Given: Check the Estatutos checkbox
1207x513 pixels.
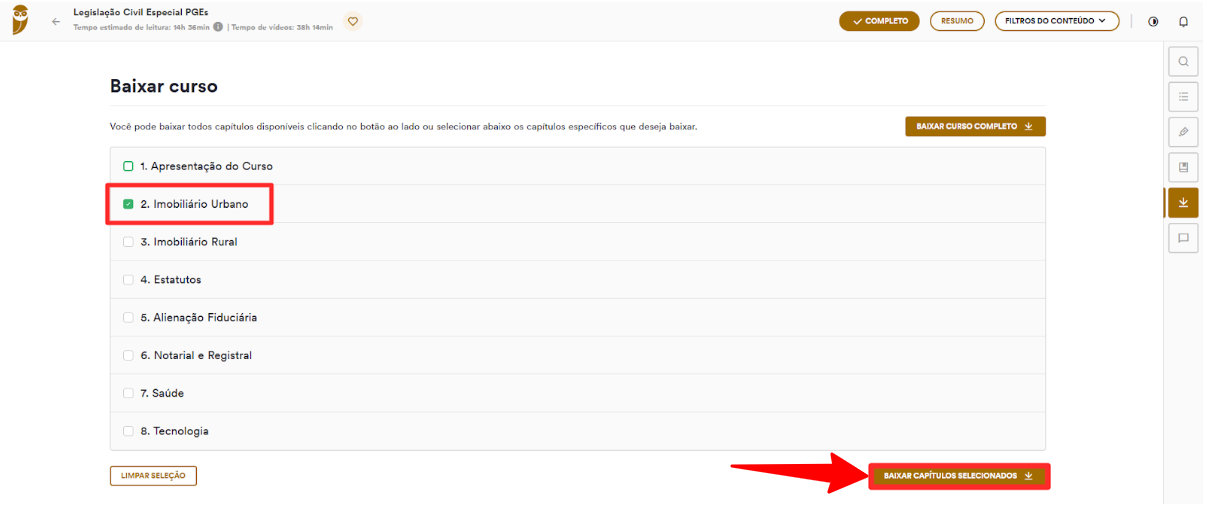Looking at the screenshot, I should tap(128, 280).
